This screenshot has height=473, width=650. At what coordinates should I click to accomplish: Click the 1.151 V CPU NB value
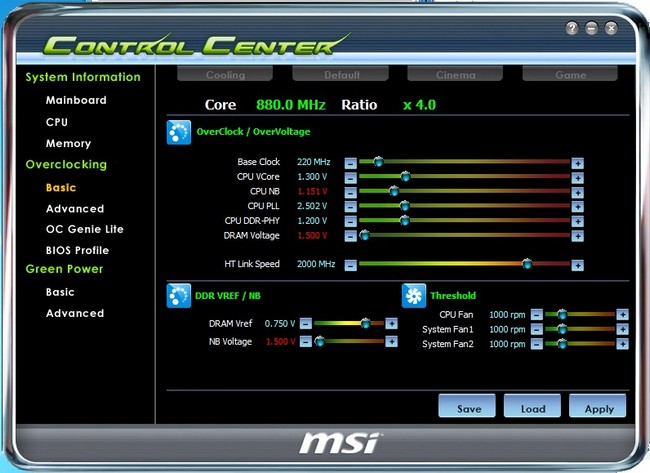pos(312,191)
